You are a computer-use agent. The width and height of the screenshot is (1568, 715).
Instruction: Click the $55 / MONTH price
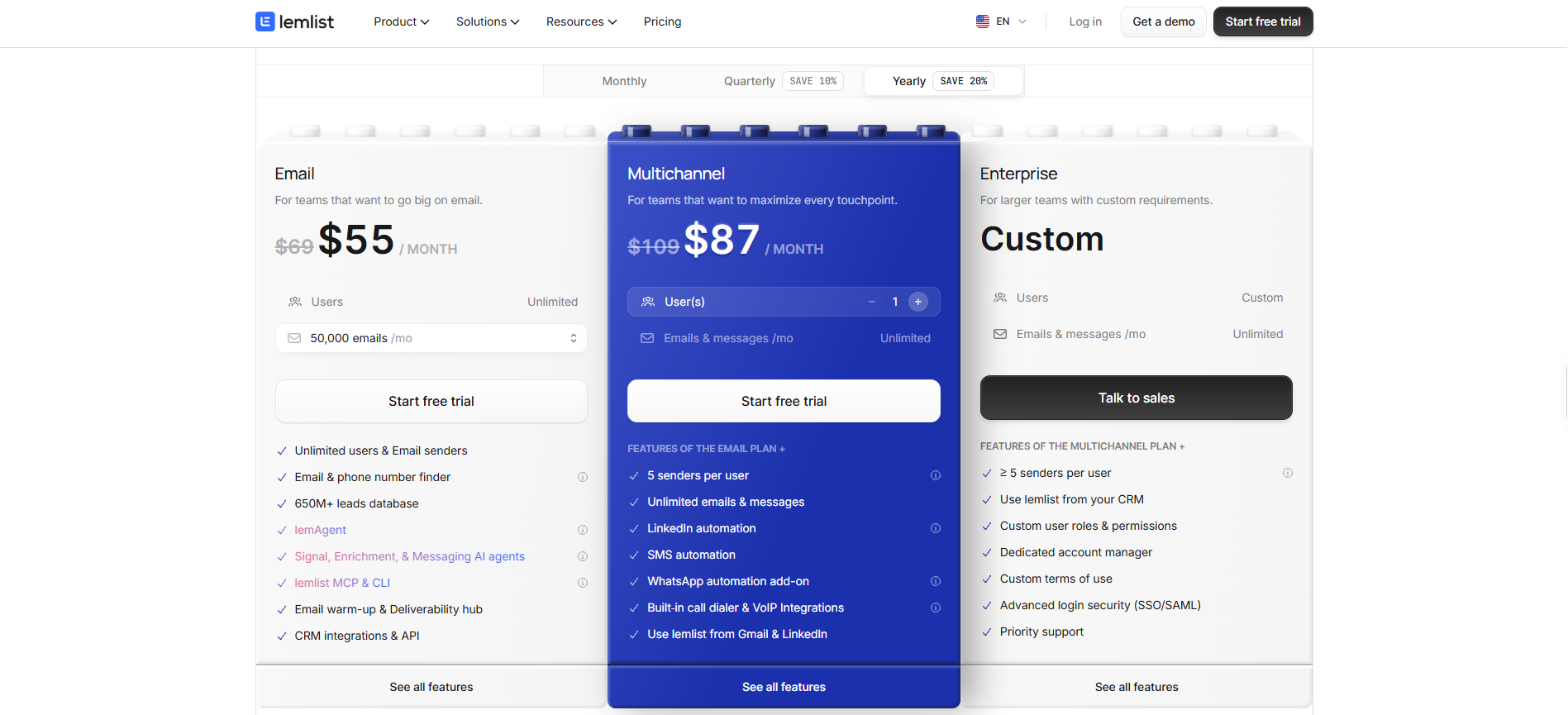coord(388,241)
